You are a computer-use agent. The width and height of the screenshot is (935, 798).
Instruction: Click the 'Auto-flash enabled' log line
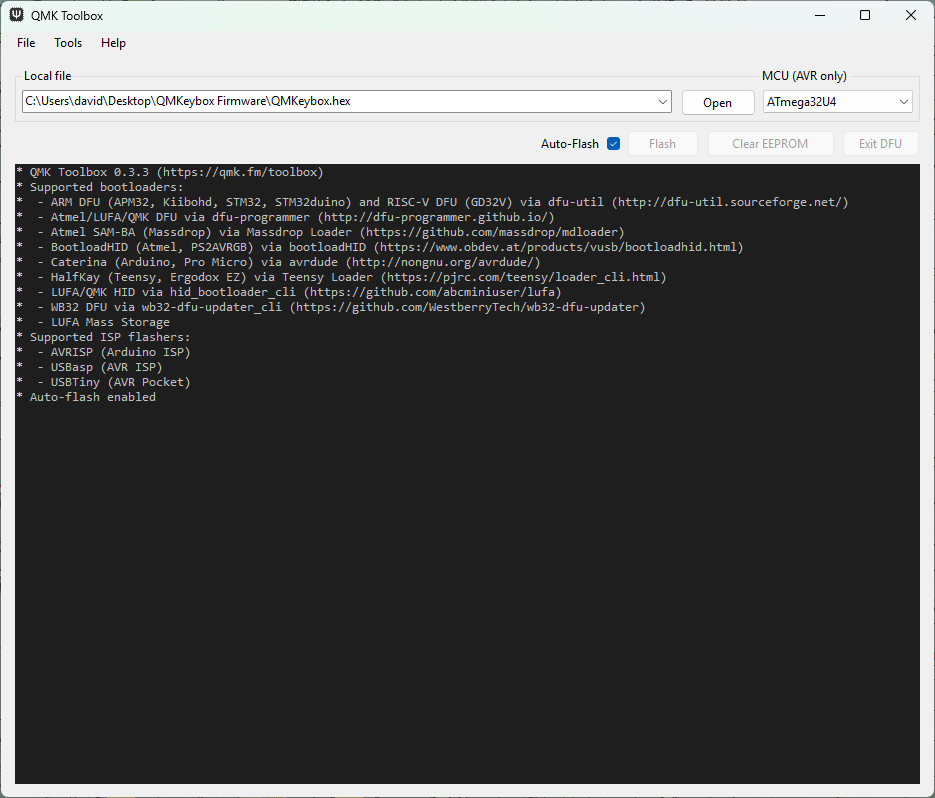pos(86,397)
